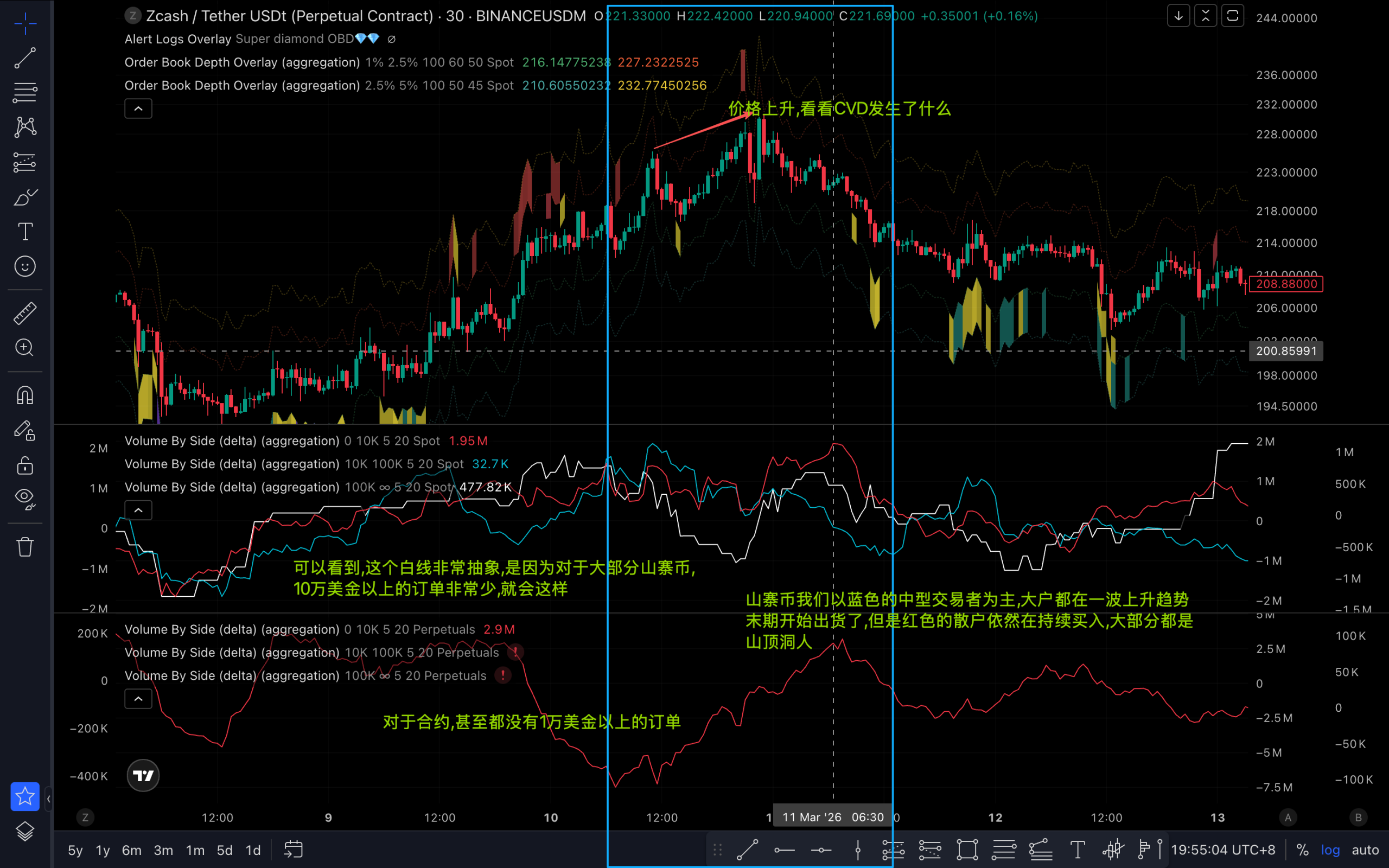This screenshot has width=1389, height=868.
Task: Open the go to date calendar
Action: click(294, 850)
